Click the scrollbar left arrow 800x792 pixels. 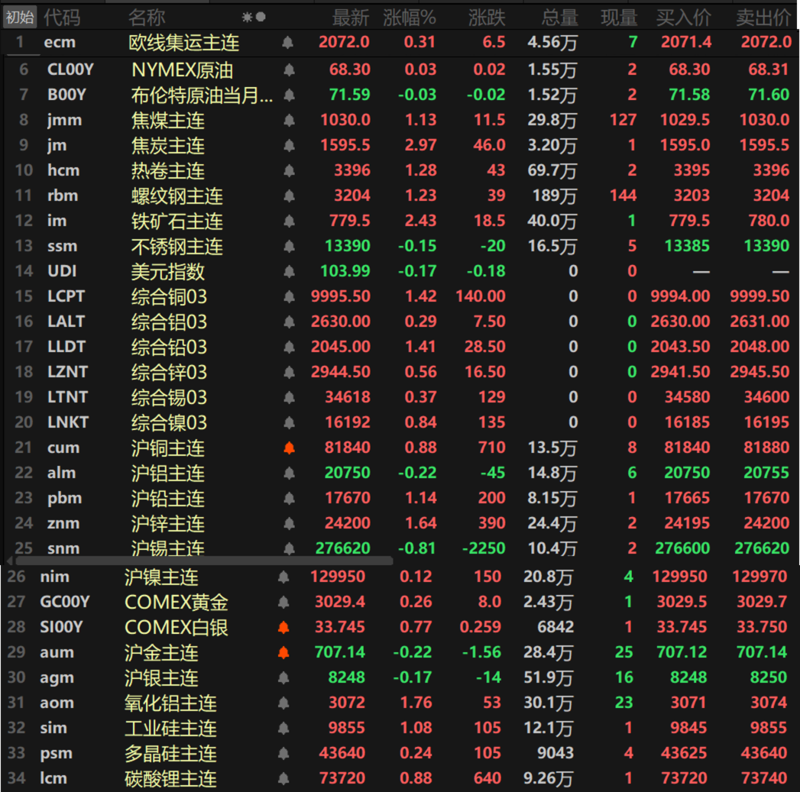[x=9, y=561]
